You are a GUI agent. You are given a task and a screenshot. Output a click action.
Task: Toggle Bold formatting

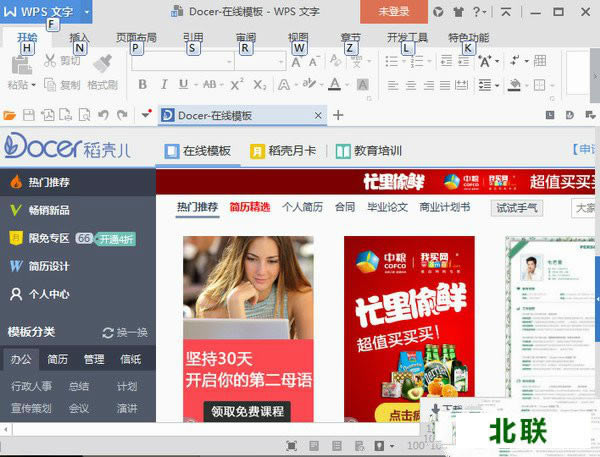click(142, 85)
